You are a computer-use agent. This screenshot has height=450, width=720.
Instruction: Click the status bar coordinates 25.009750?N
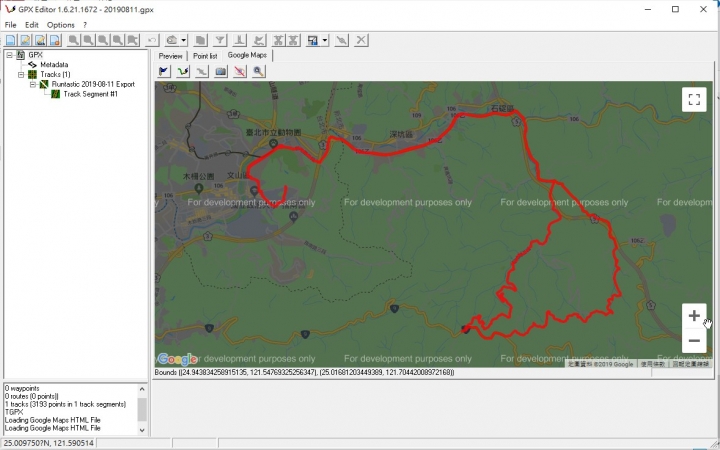(x=49, y=444)
